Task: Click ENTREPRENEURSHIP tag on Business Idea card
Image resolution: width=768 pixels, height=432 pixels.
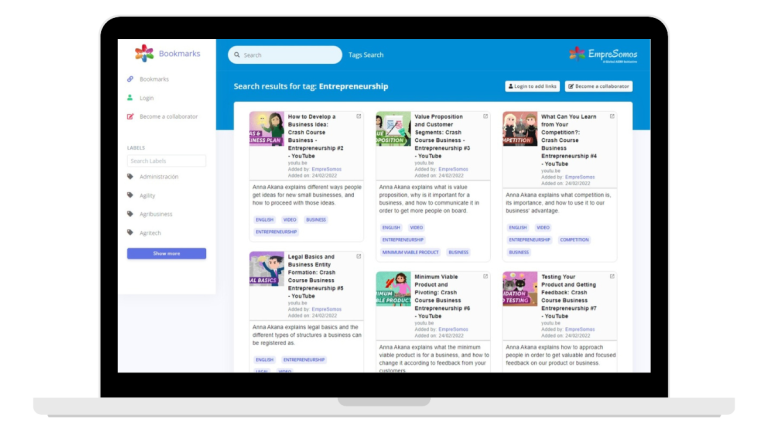Action: [x=276, y=232]
